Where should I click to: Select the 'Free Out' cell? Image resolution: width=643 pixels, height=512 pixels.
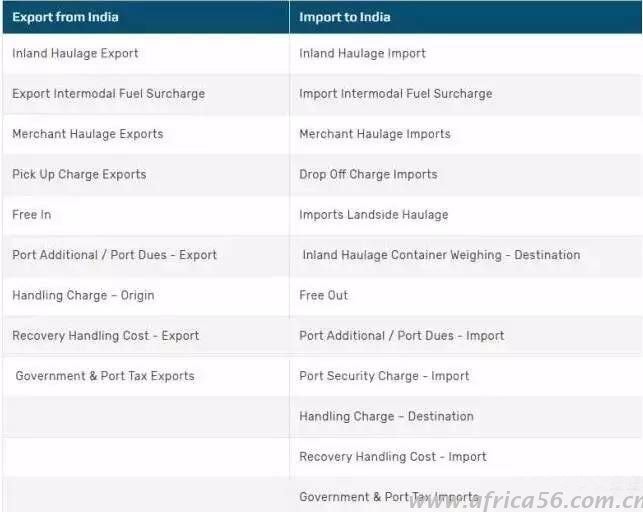point(323,296)
